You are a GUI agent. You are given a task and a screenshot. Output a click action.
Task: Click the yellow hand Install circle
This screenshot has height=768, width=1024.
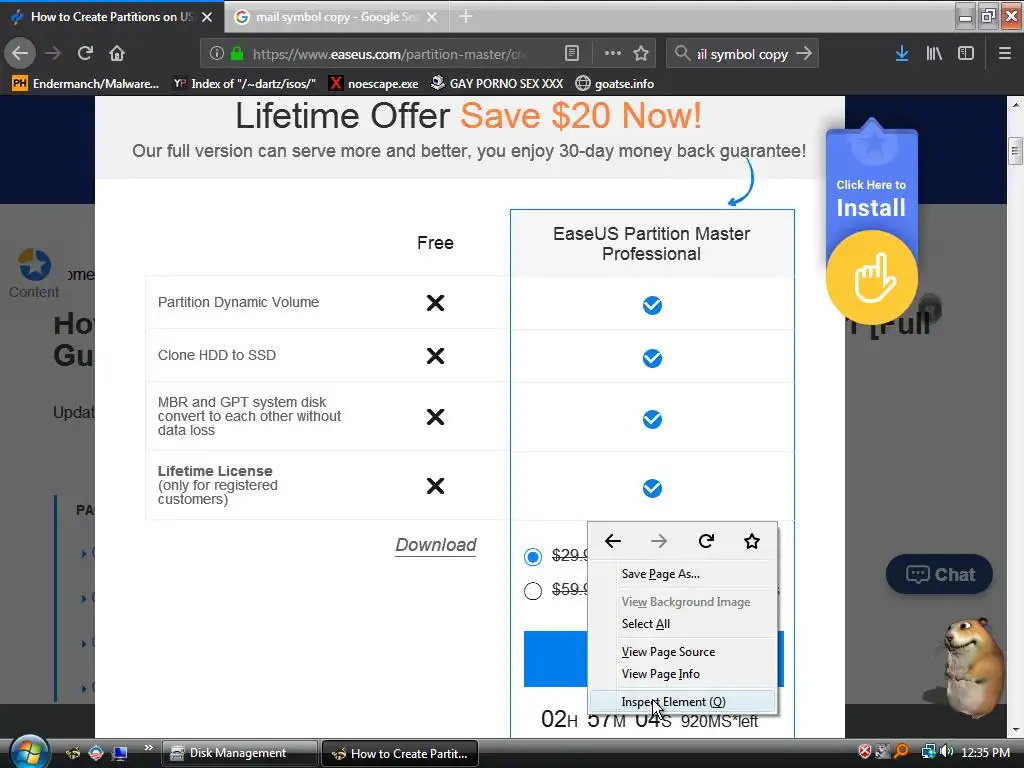click(x=872, y=278)
